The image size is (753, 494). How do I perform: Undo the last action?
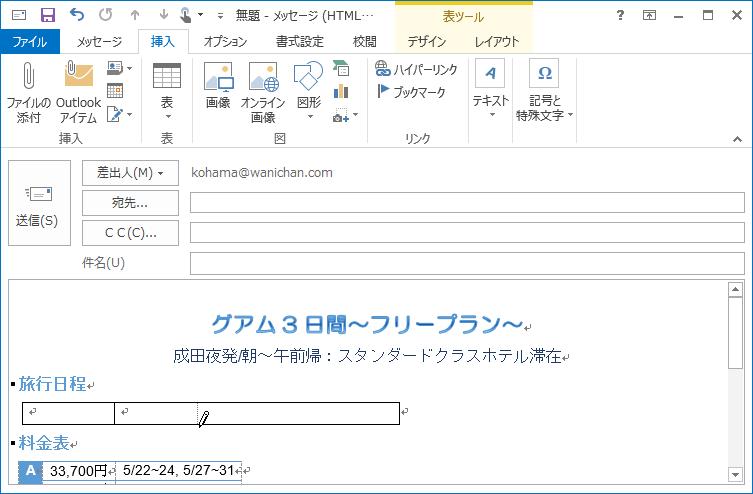pos(77,15)
